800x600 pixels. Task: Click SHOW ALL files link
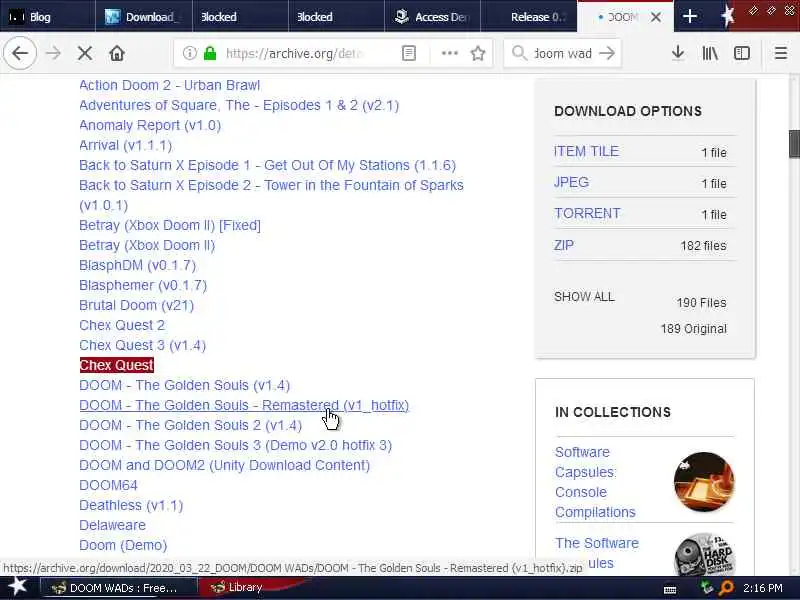584,297
